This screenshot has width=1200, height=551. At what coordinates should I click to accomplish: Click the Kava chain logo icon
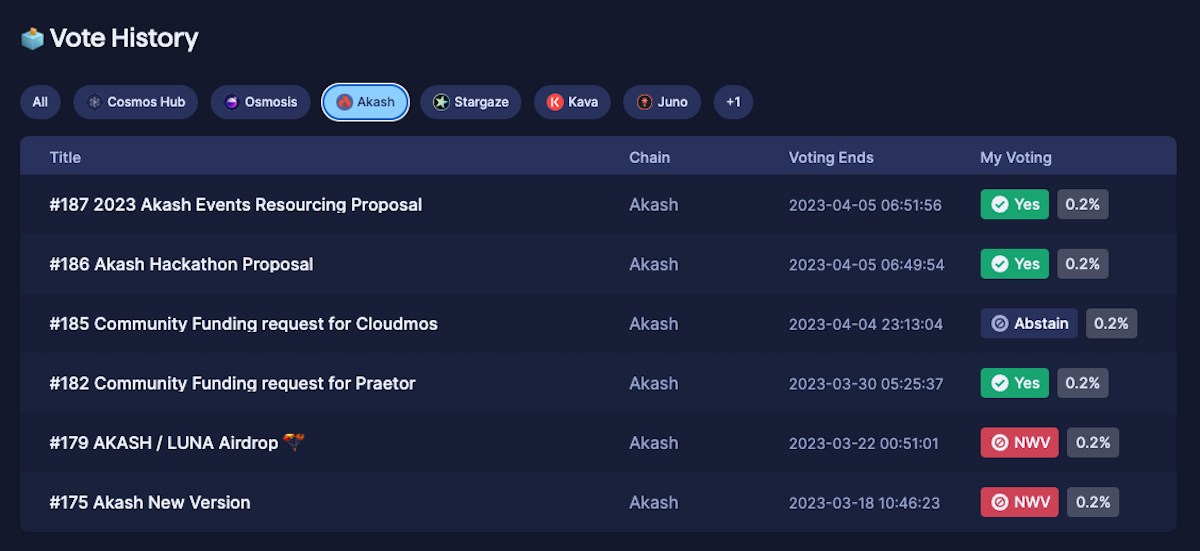pyautogui.click(x=555, y=102)
